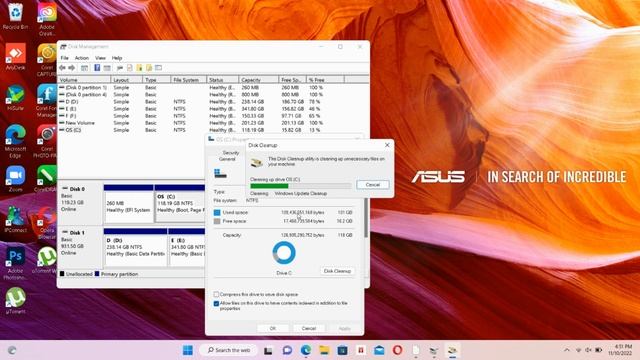
Task: Select the Adobe Photoshop desktop icon
Action: (x=16, y=263)
